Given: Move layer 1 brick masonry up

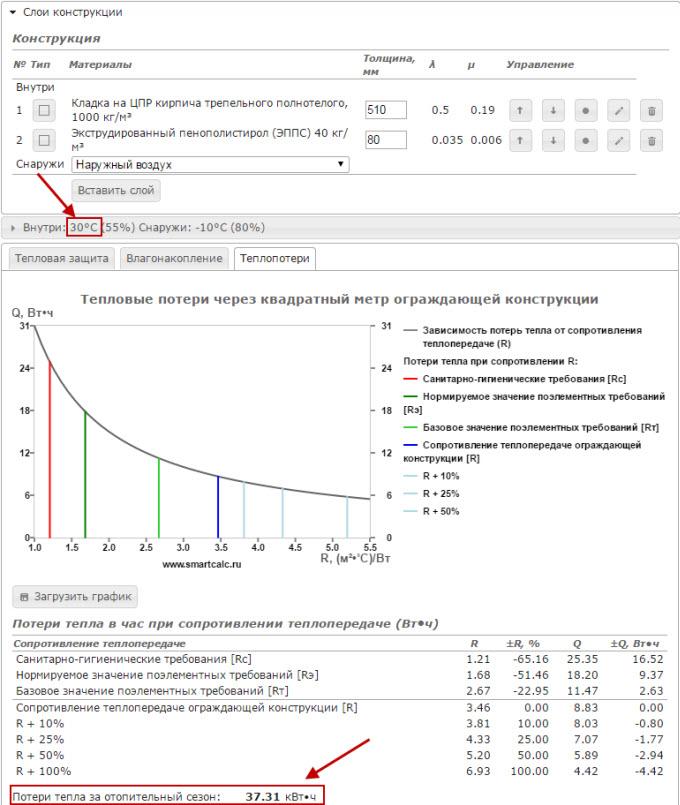Looking at the screenshot, I should pyautogui.click(x=520, y=110).
